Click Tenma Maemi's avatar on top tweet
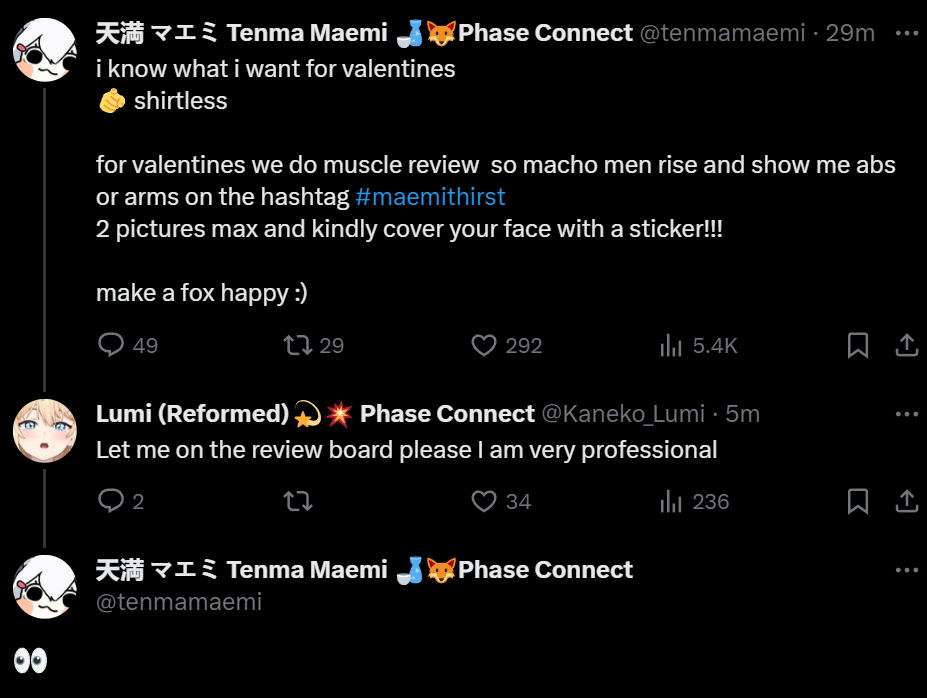This screenshot has width=927, height=698. click(x=44, y=50)
